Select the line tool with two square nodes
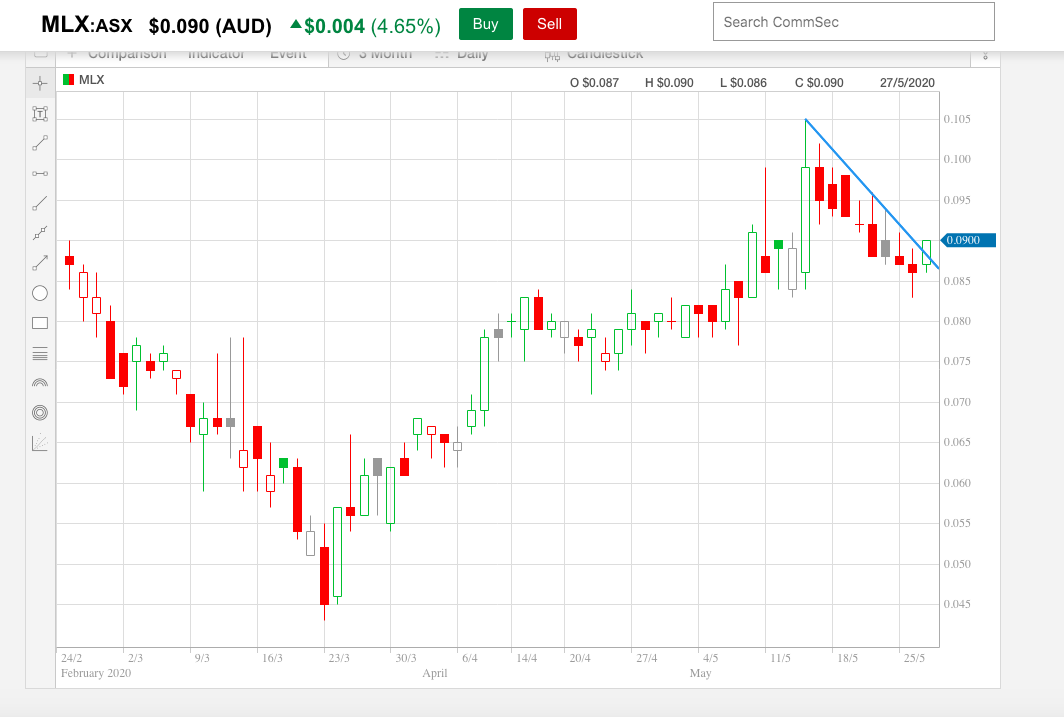This screenshot has height=717, width=1064. tap(40, 233)
